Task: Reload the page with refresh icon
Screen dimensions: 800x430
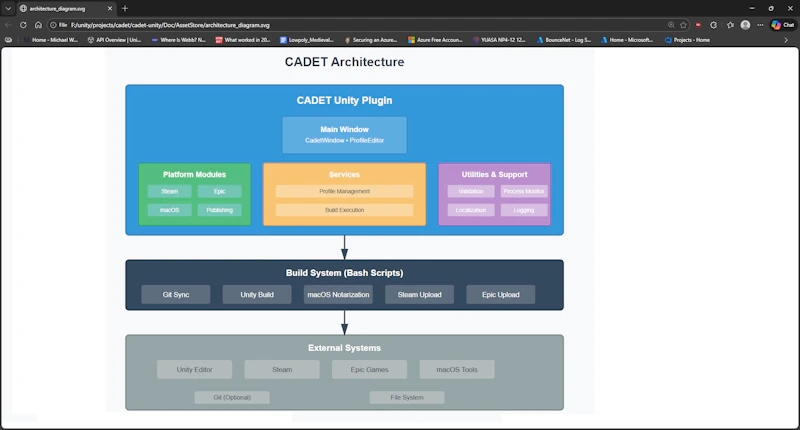Action: [23, 25]
